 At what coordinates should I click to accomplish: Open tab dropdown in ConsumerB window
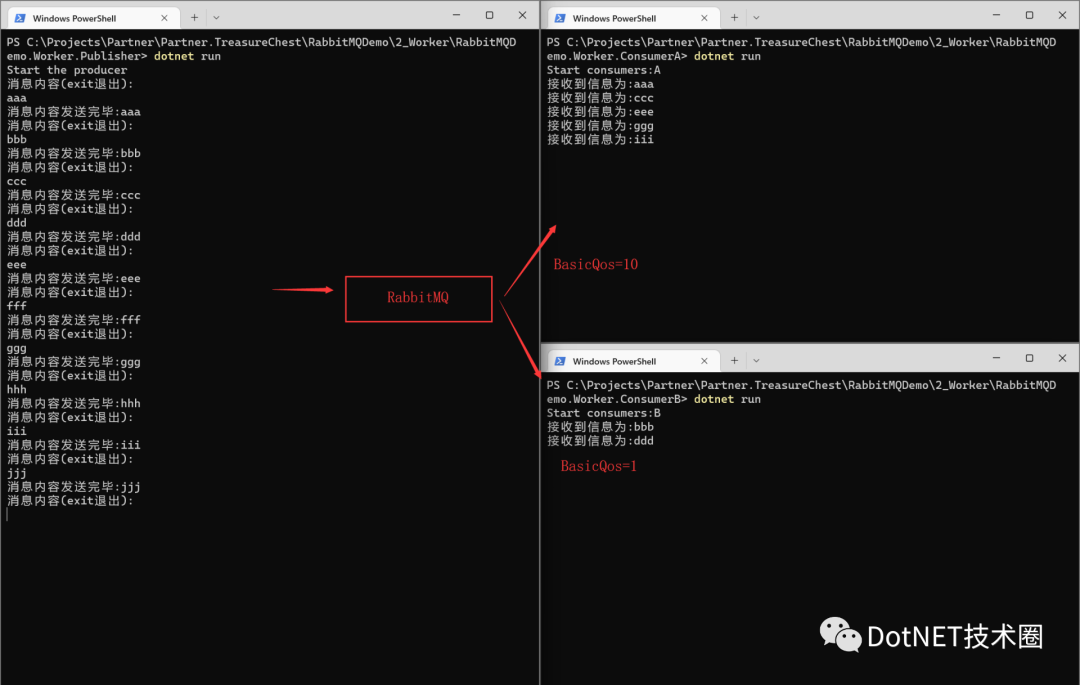[756, 361]
